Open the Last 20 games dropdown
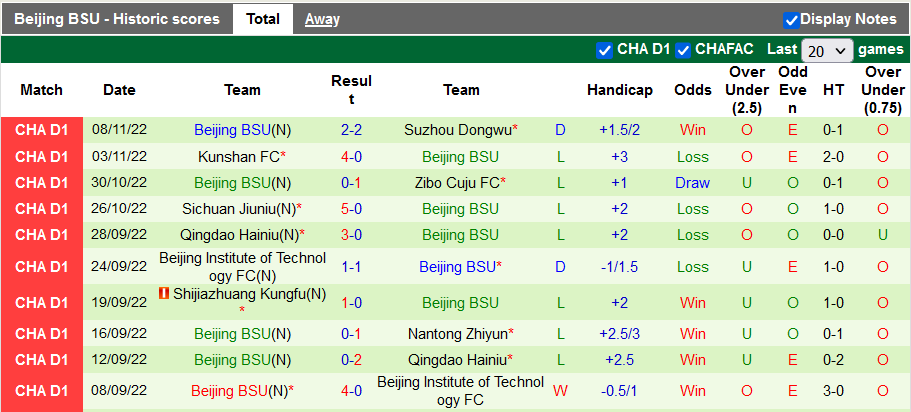The image size is (911, 412). point(827,51)
